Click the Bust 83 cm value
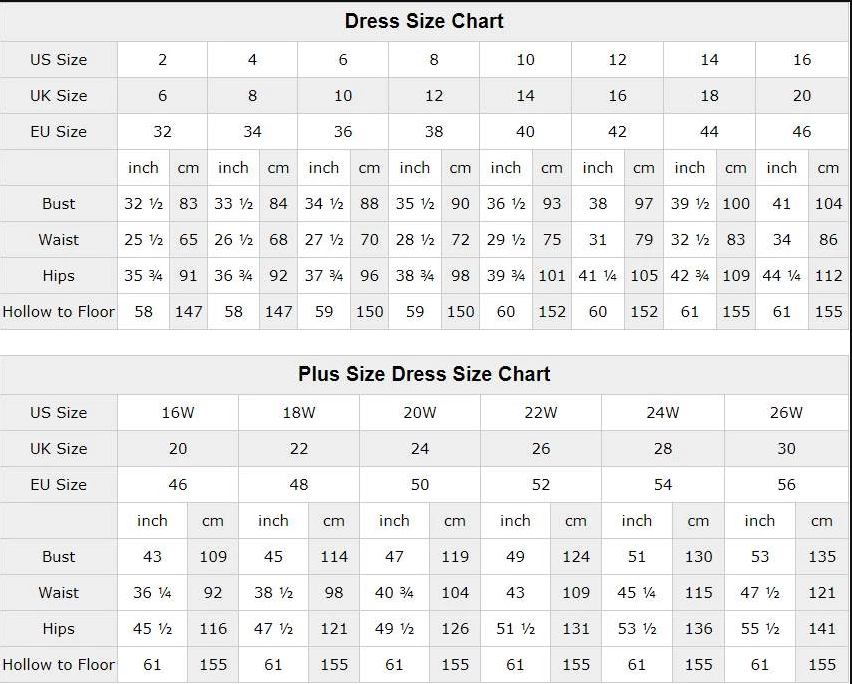Image resolution: width=852 pixels, height=684 pixels. tap(189, 203)
